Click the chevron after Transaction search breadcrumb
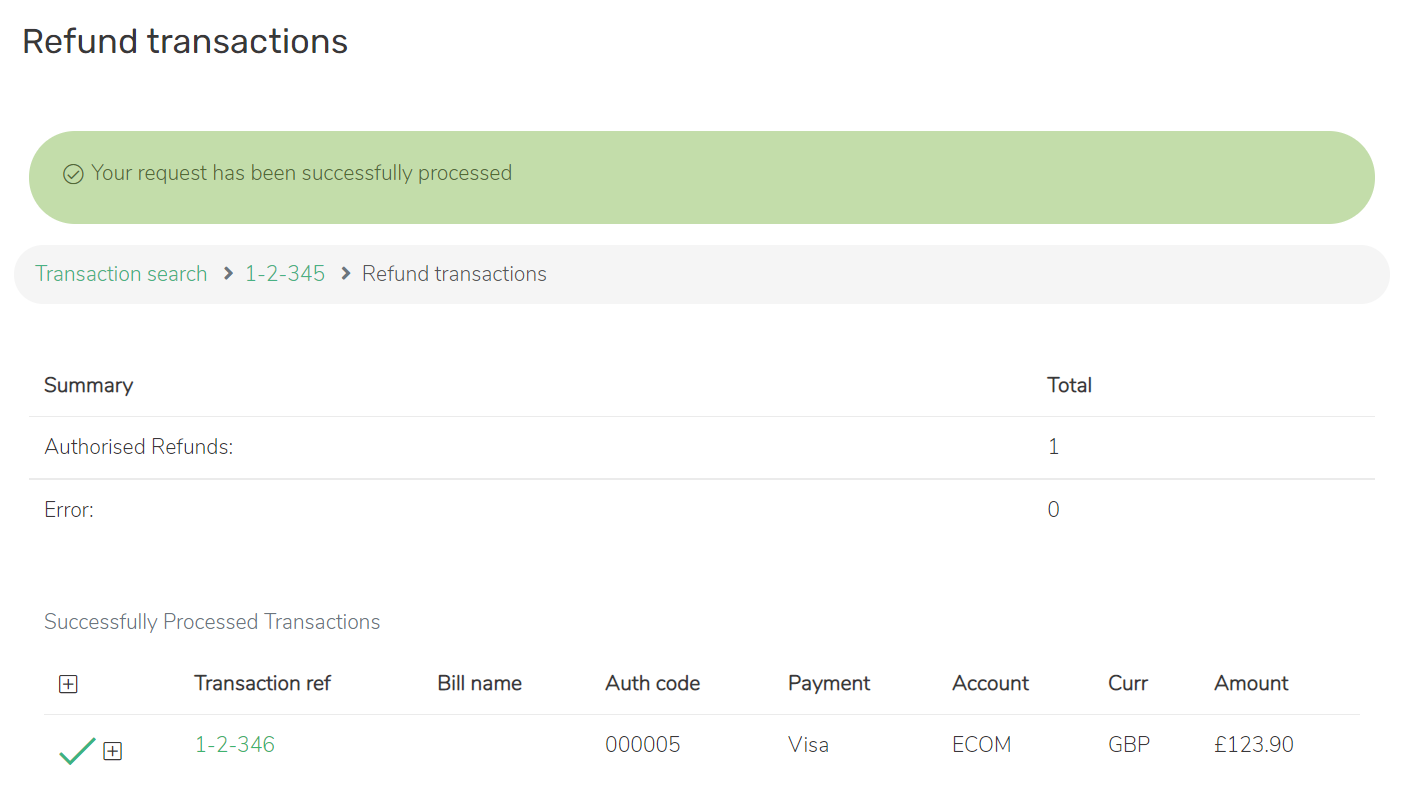 228,273
